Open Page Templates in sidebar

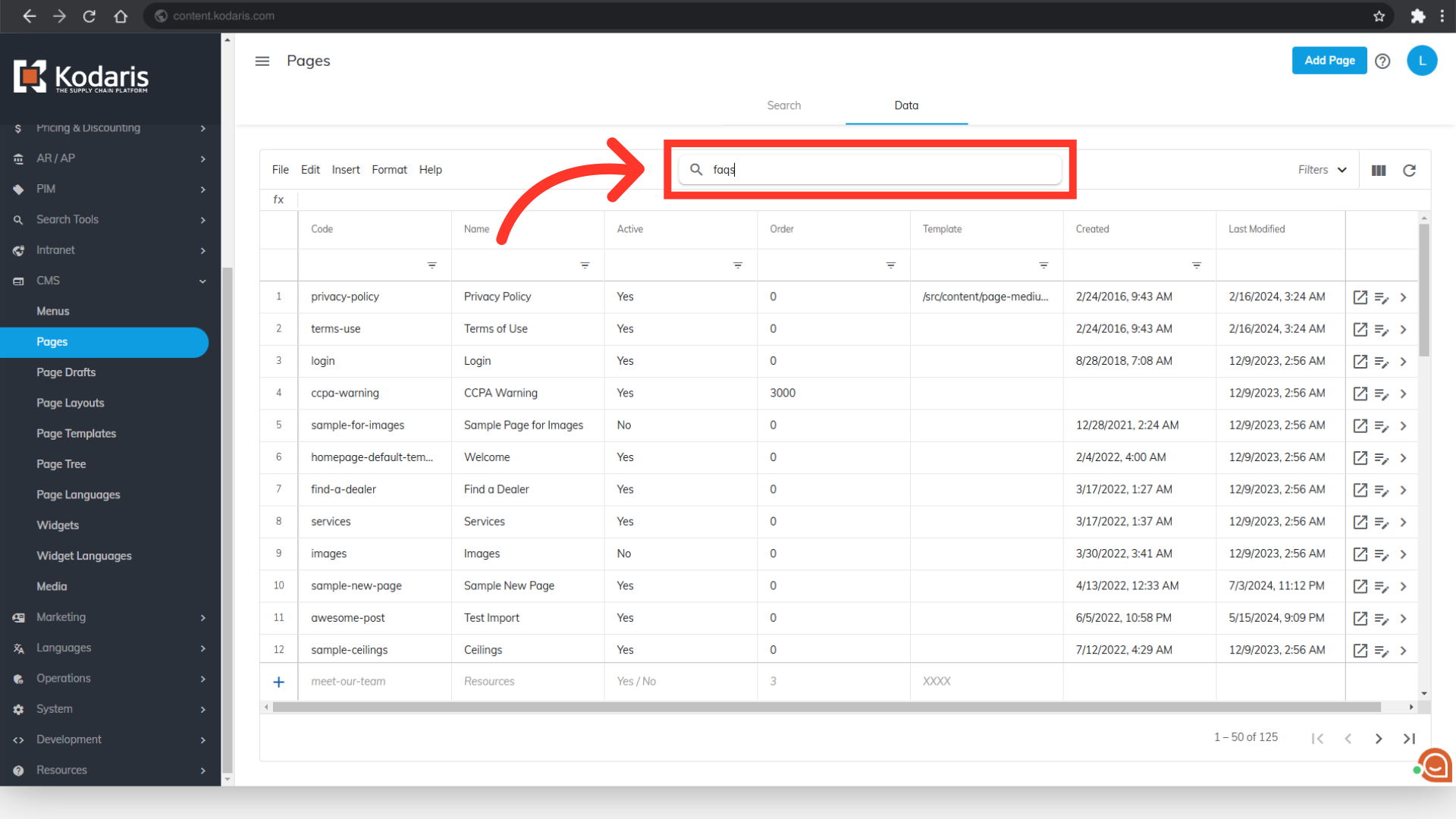pyautogui.click(x=76, y=434)
